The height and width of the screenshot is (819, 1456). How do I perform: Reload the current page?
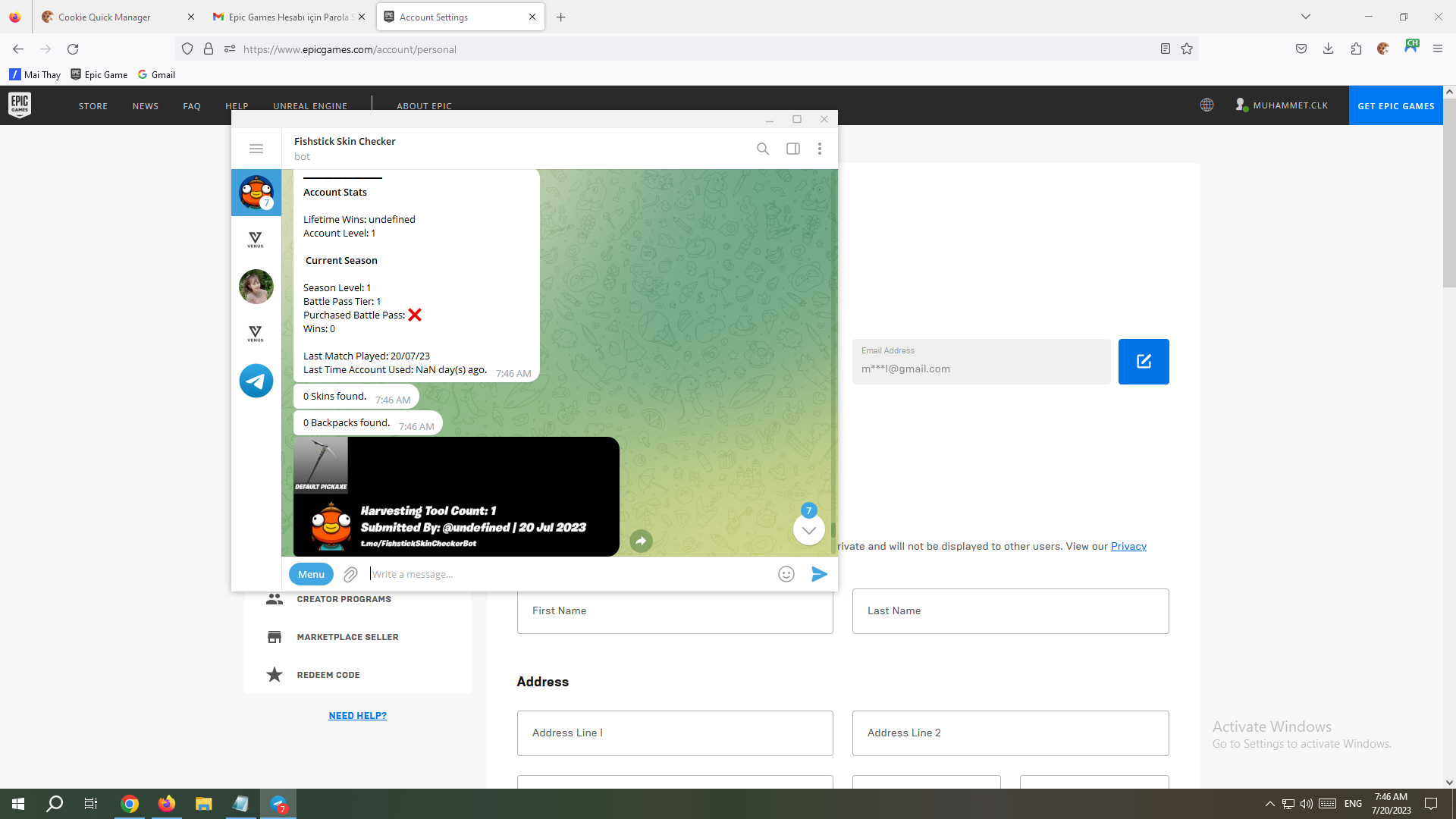click(x=73, y=49)
